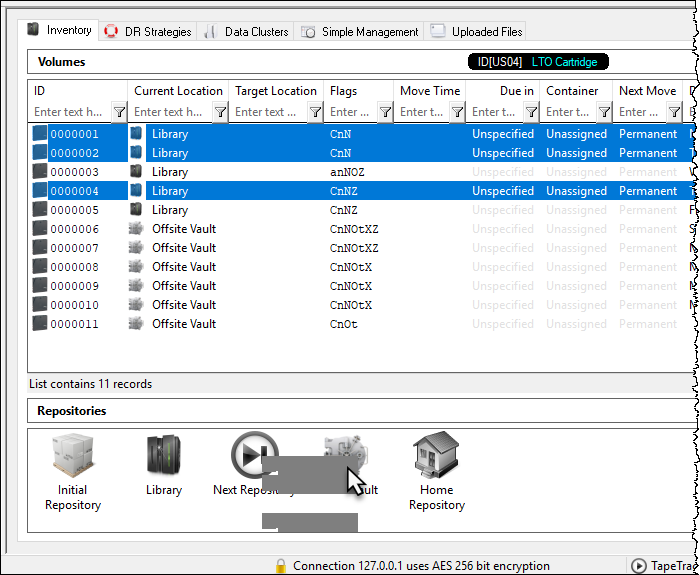Click the connection encryption status text
This screenshot has height=575, width=700.
pos(421,566)
